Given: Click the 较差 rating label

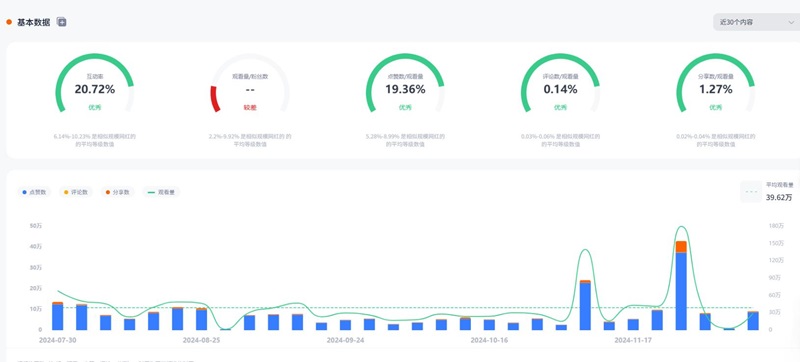Looking at the screenshot, I should pos(249,108).
